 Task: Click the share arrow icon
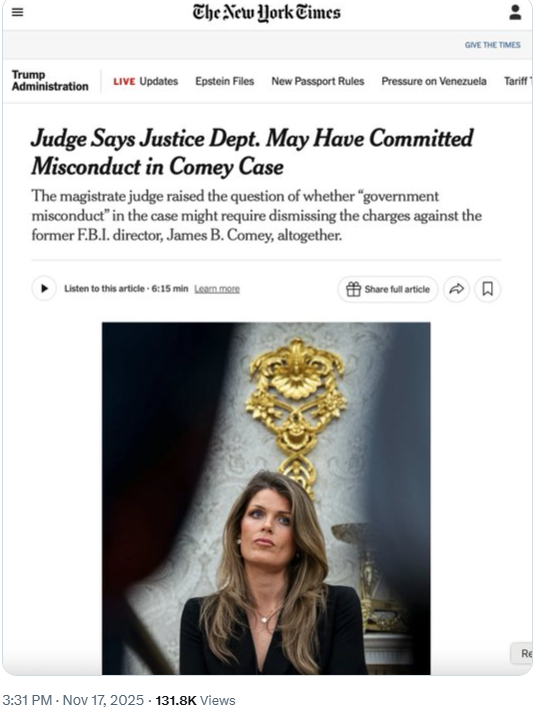(x=456, y=289)
